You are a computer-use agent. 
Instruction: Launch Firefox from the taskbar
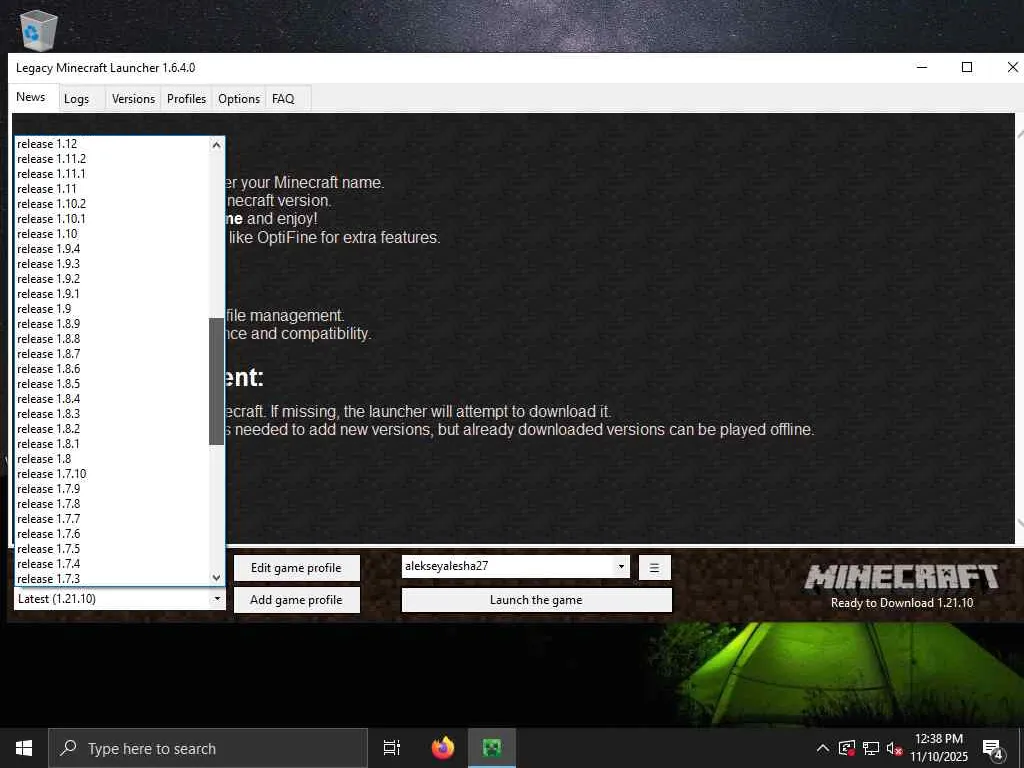pos(443,748)
